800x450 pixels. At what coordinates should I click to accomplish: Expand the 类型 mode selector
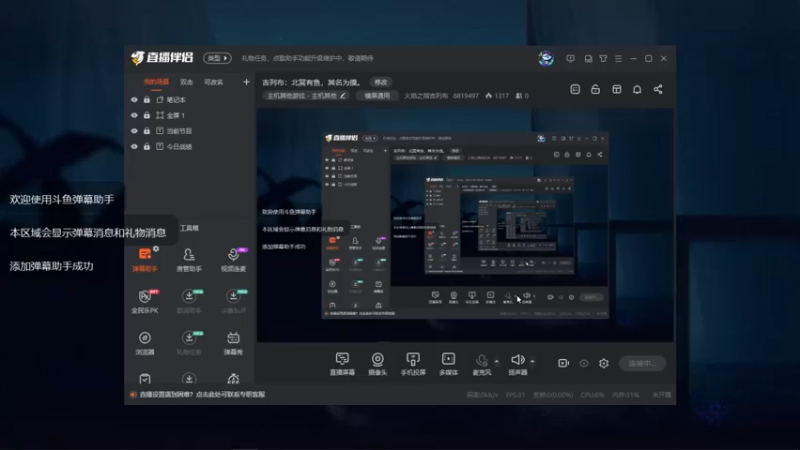pyautogui.click(x=217, y=58)
